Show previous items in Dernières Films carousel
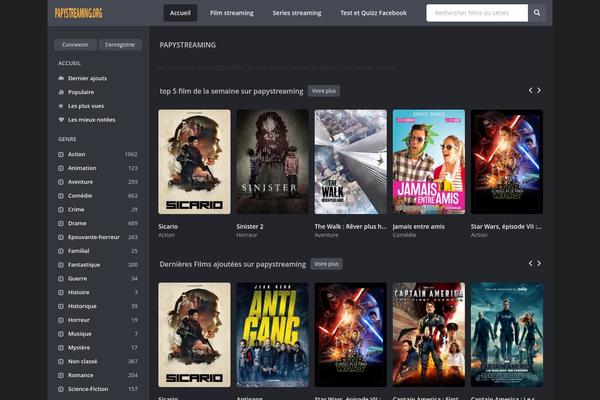The image size is (600, 400). [530, 263]
